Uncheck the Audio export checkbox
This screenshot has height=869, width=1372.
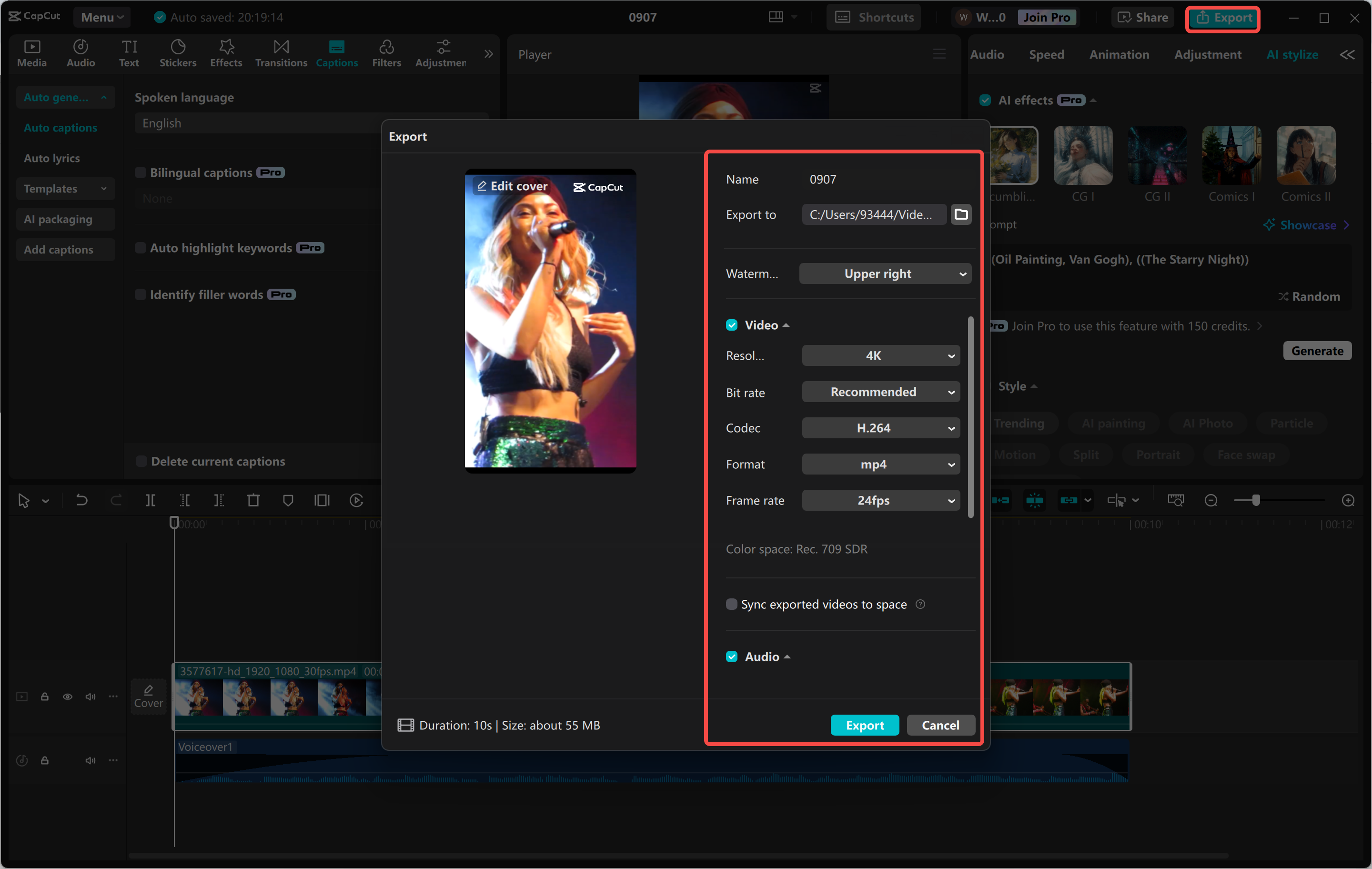tap(732, 657)
